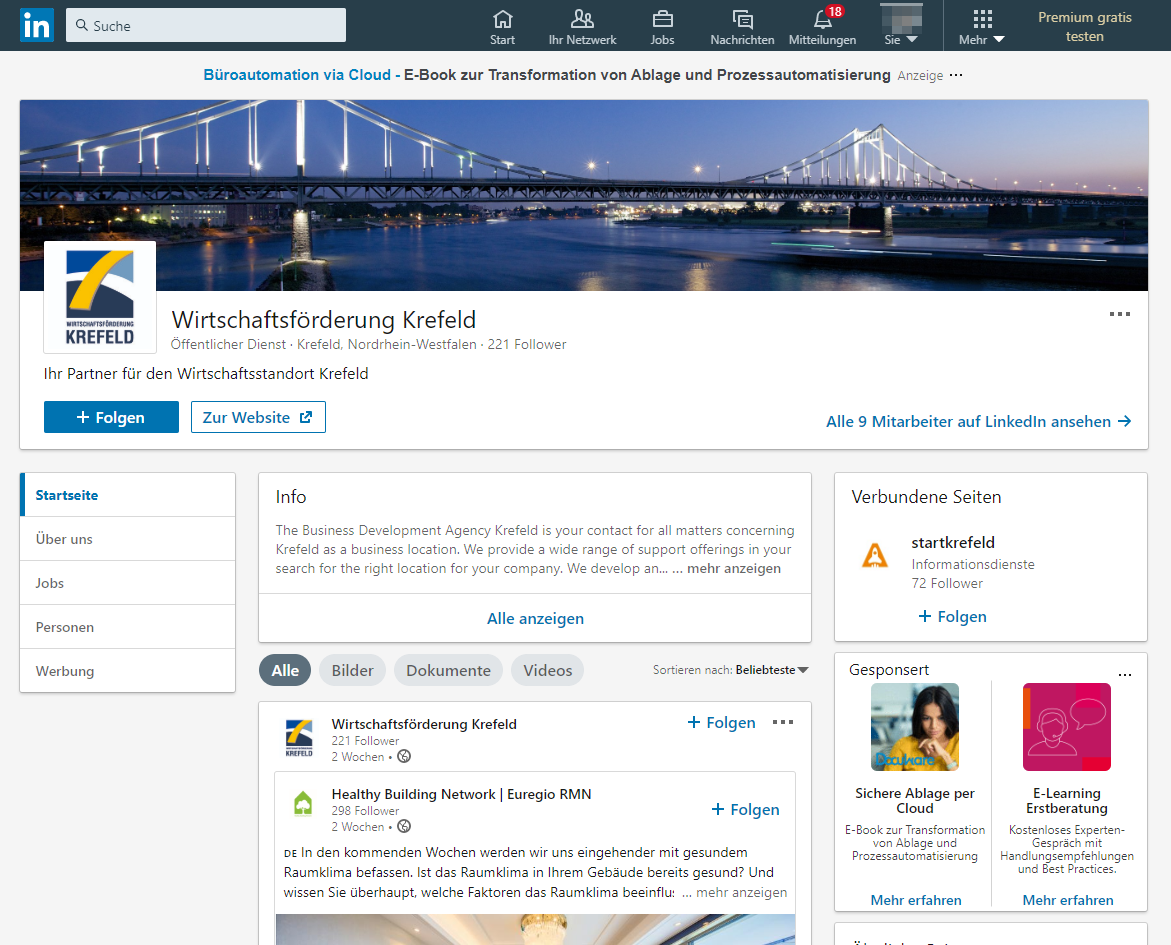Click the startkrefeld logo icon
Screen dimensions: 1171x945
coord(875,556)
